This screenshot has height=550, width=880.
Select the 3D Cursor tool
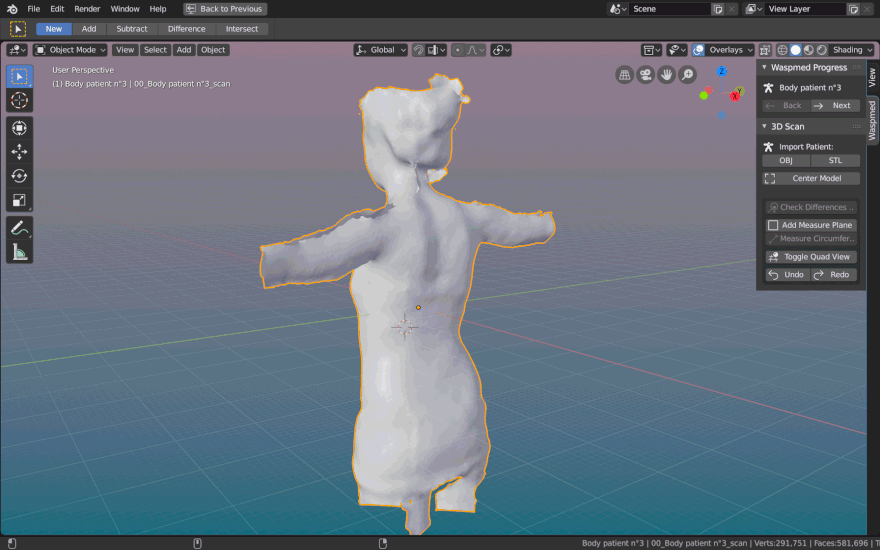click(x=19, y=100)
